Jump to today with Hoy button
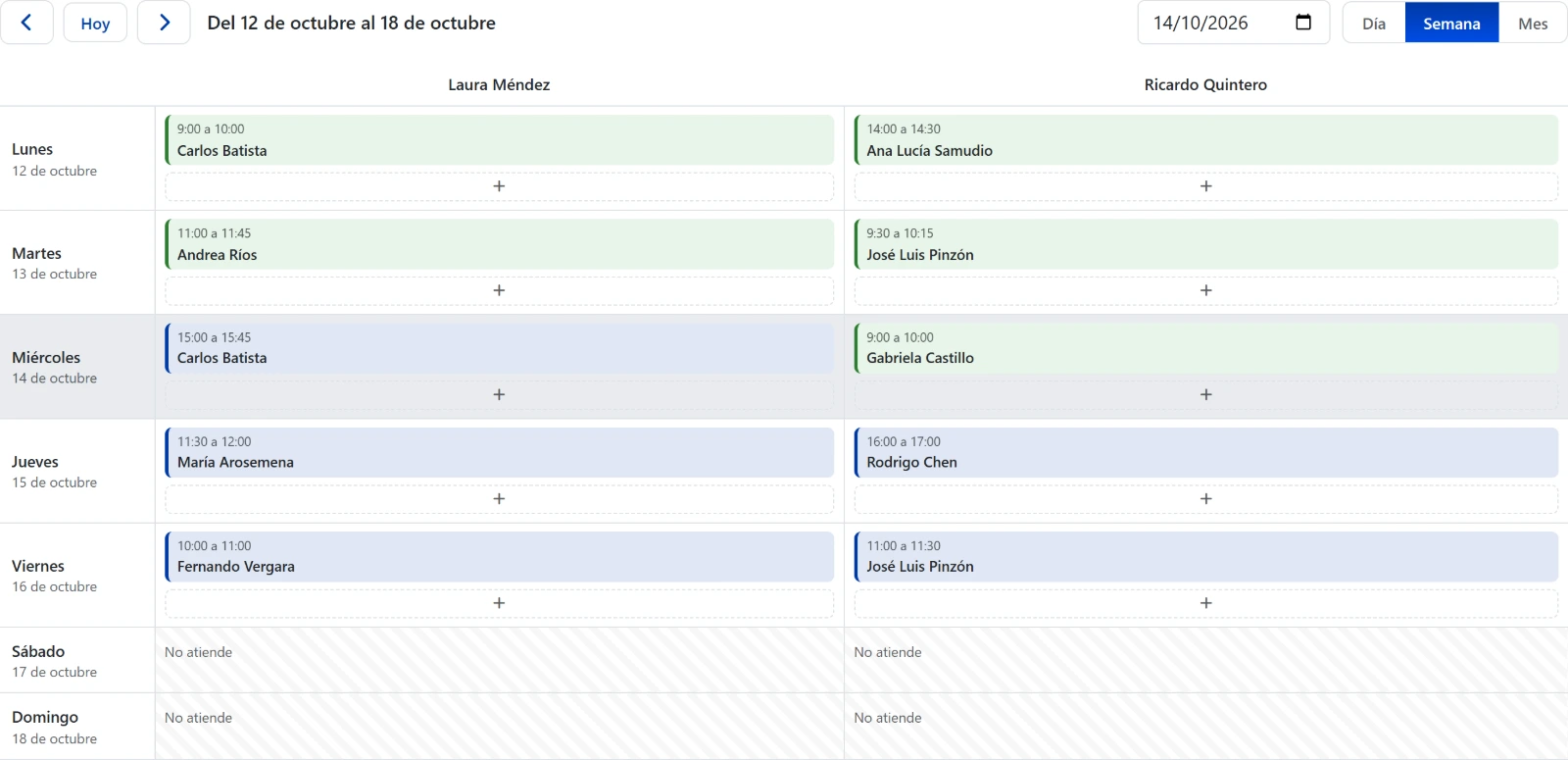This screenshot has height=760, width=1568. 95,23
